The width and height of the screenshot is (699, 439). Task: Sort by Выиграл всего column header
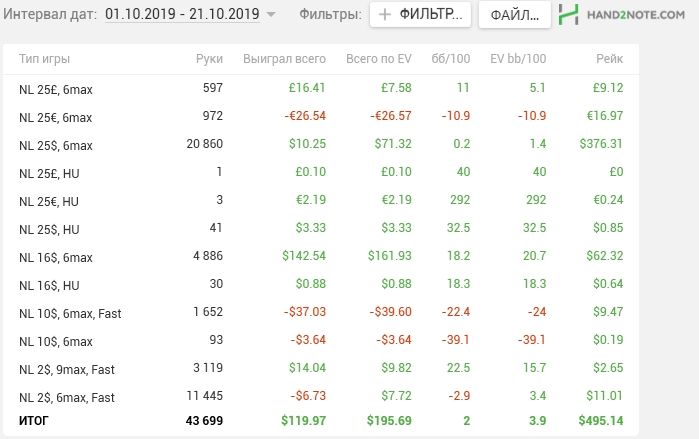284,59
